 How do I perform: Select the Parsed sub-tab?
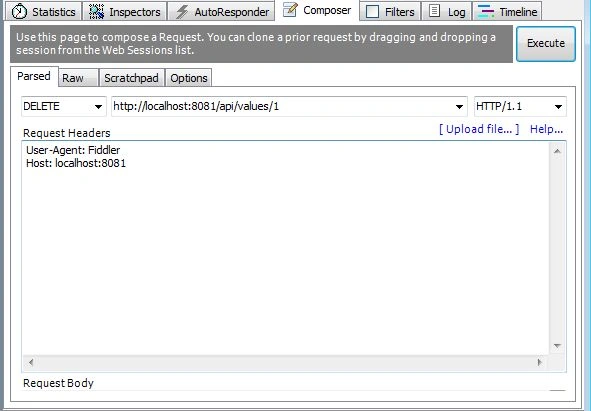(34, 77)
